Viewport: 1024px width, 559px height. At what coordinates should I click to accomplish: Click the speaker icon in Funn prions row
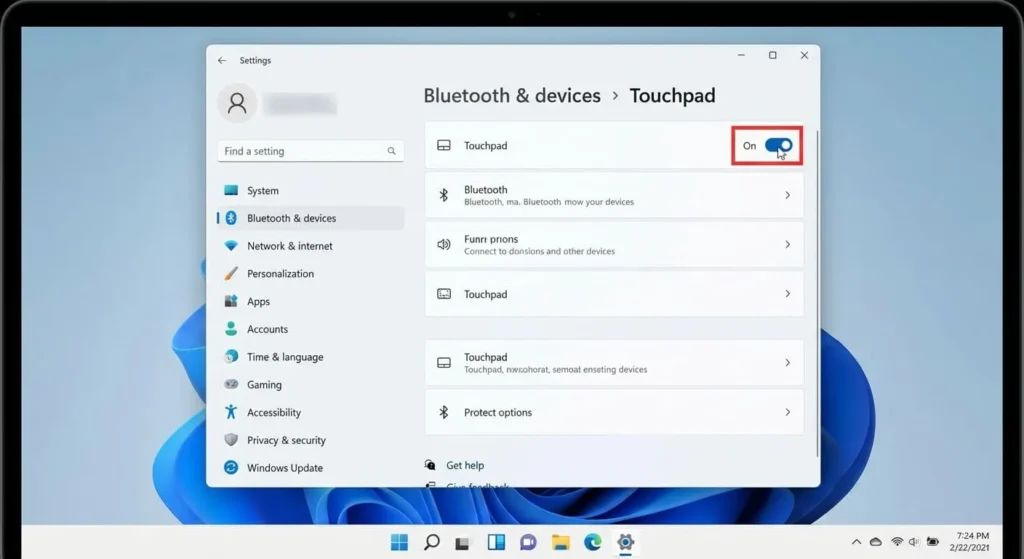(x=444, y=244)
